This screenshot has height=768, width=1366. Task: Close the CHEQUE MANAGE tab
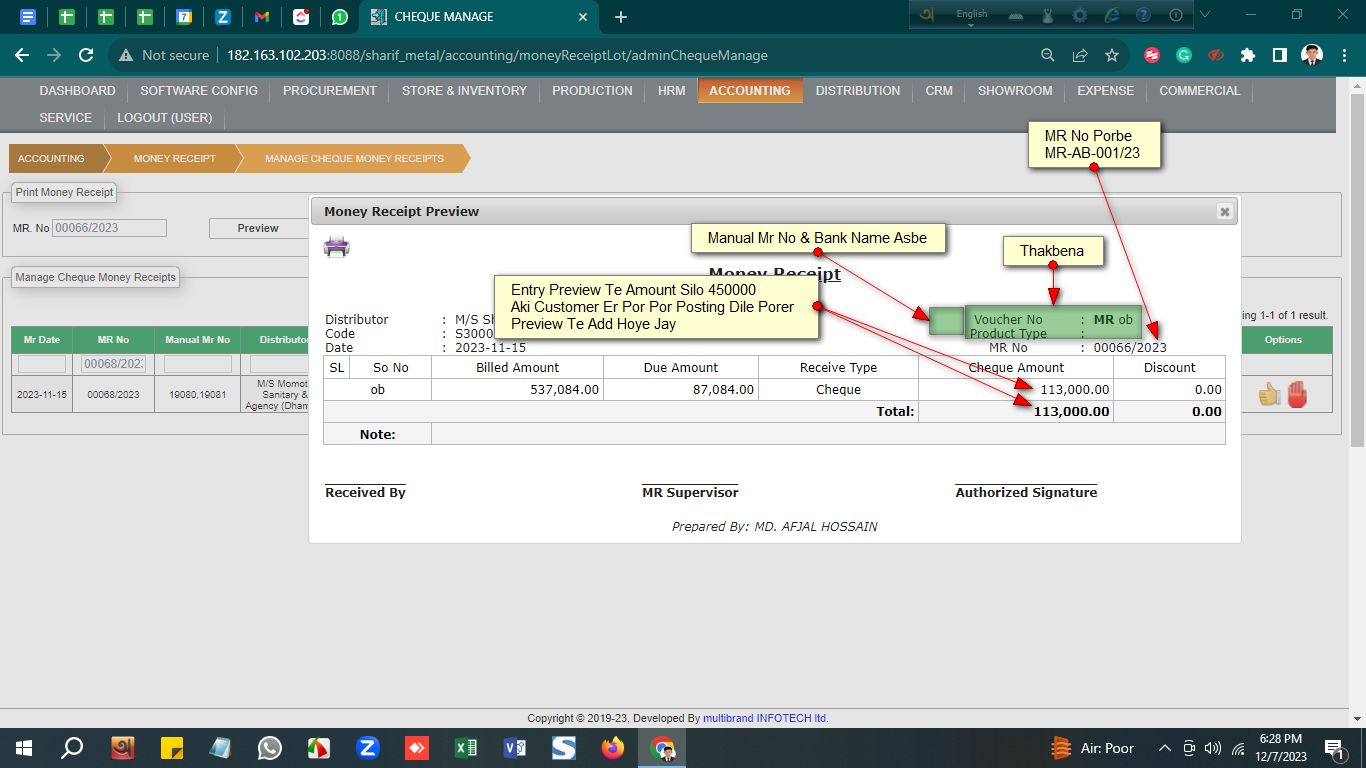pyautogui.click(x=584, y=17)
